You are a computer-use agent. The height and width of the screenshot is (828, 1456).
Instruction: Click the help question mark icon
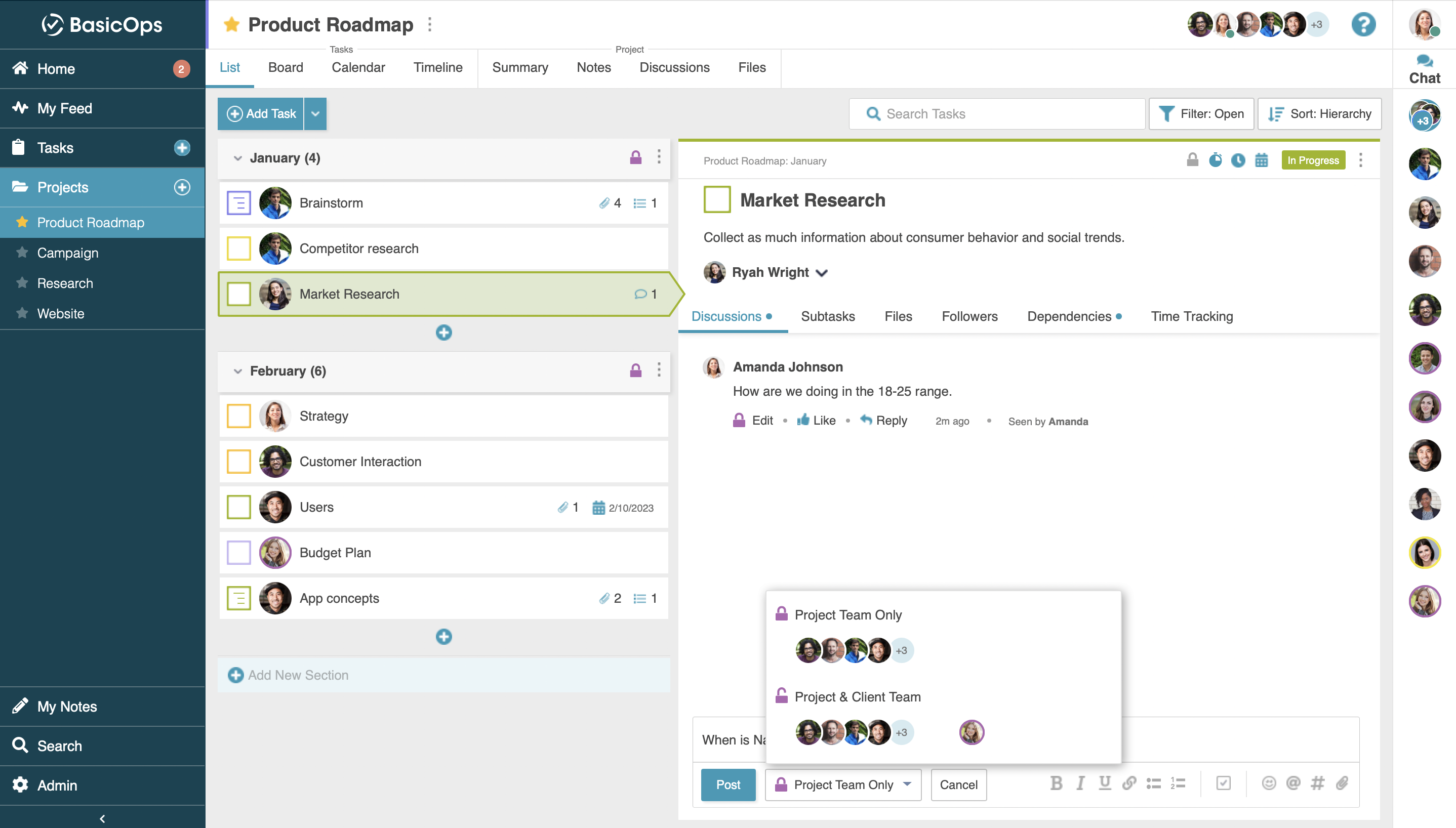1363,24
